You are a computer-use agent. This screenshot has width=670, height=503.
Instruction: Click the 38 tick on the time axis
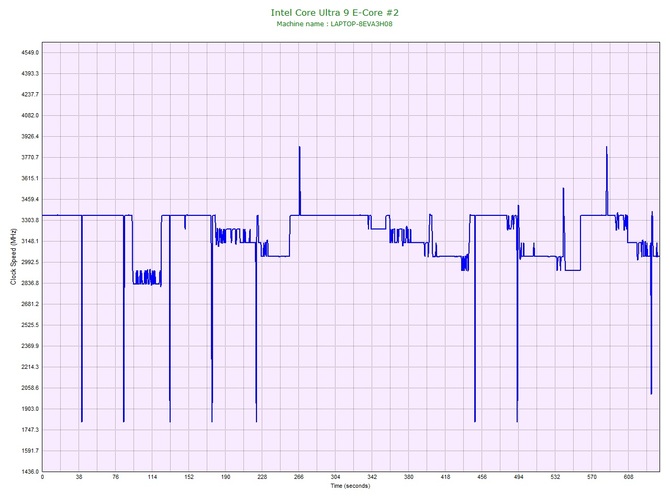[x=79, y=477]
